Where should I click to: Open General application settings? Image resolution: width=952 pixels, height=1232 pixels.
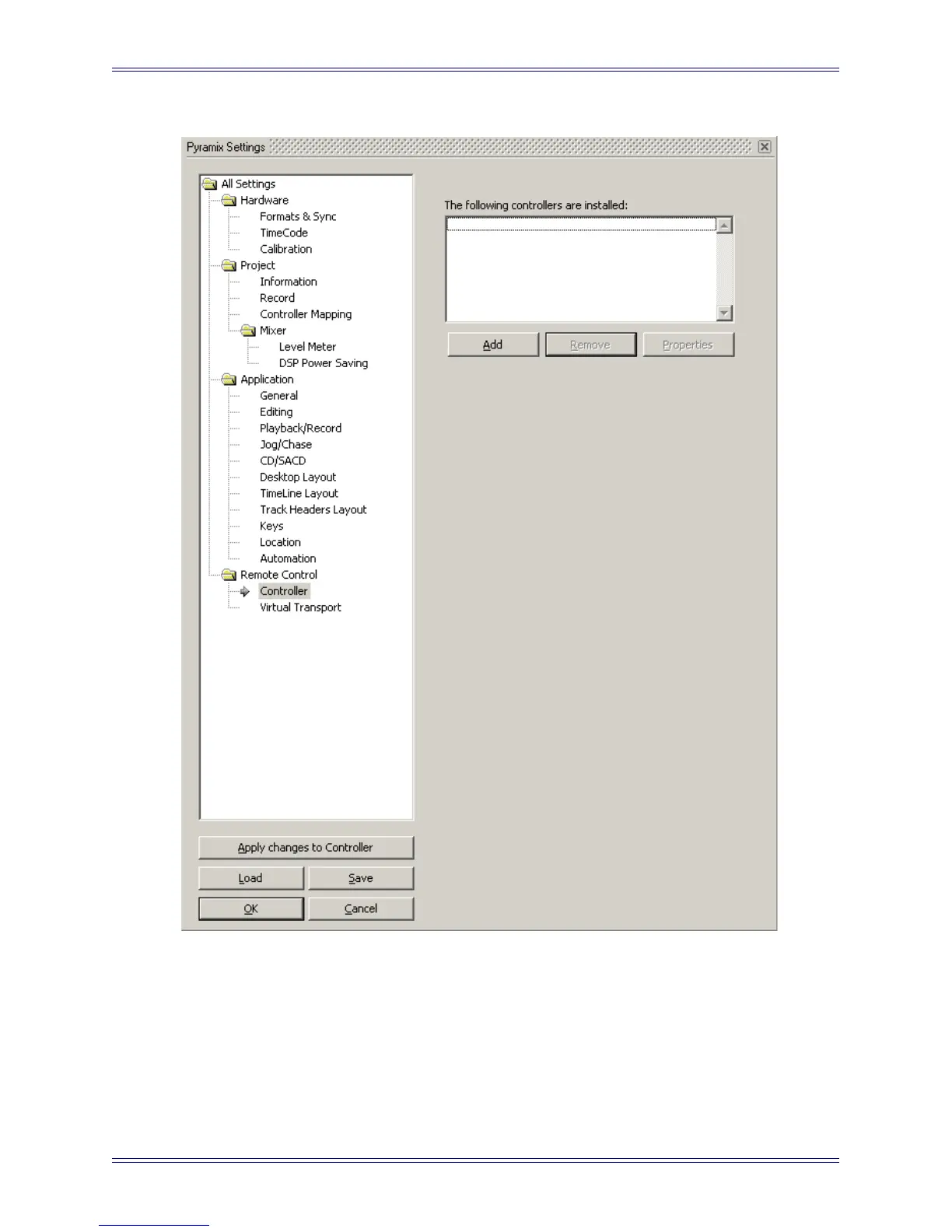[278, 397]
